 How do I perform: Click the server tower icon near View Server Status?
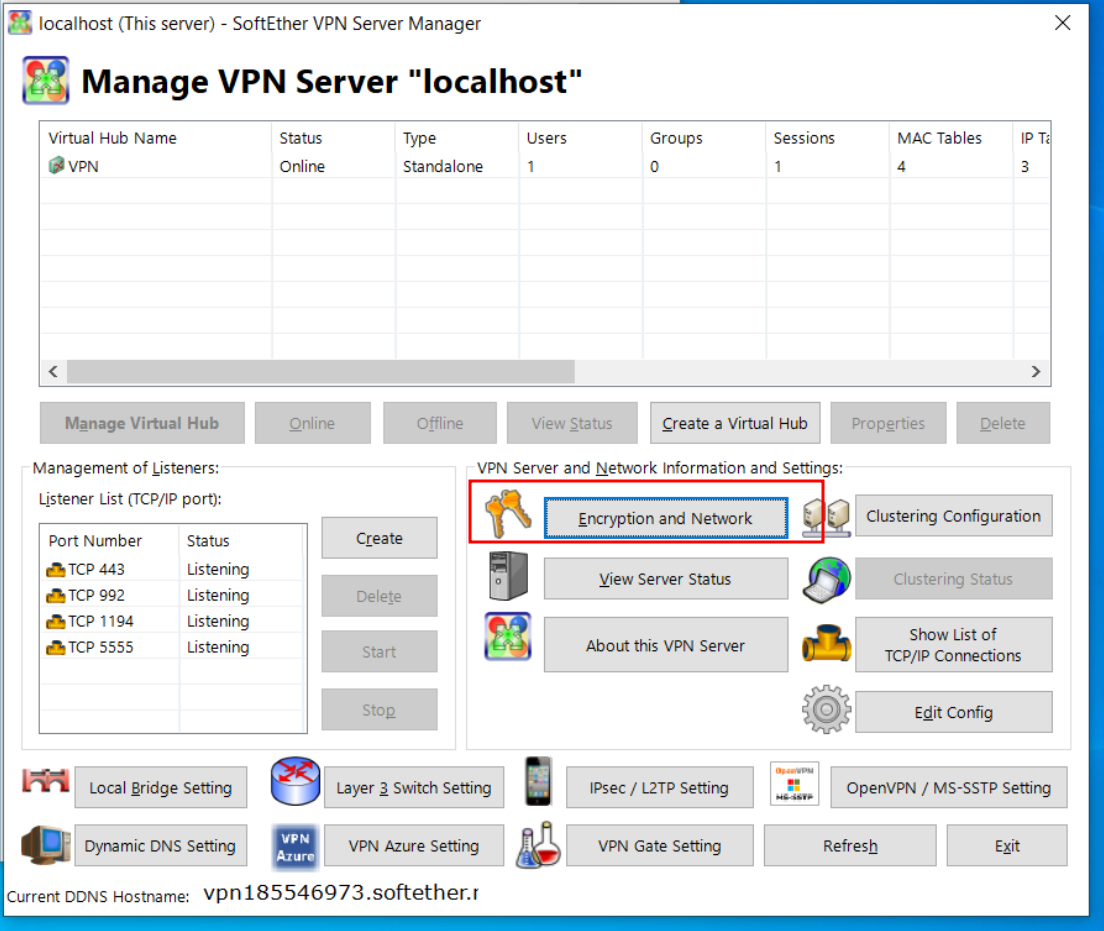(507, 577)
